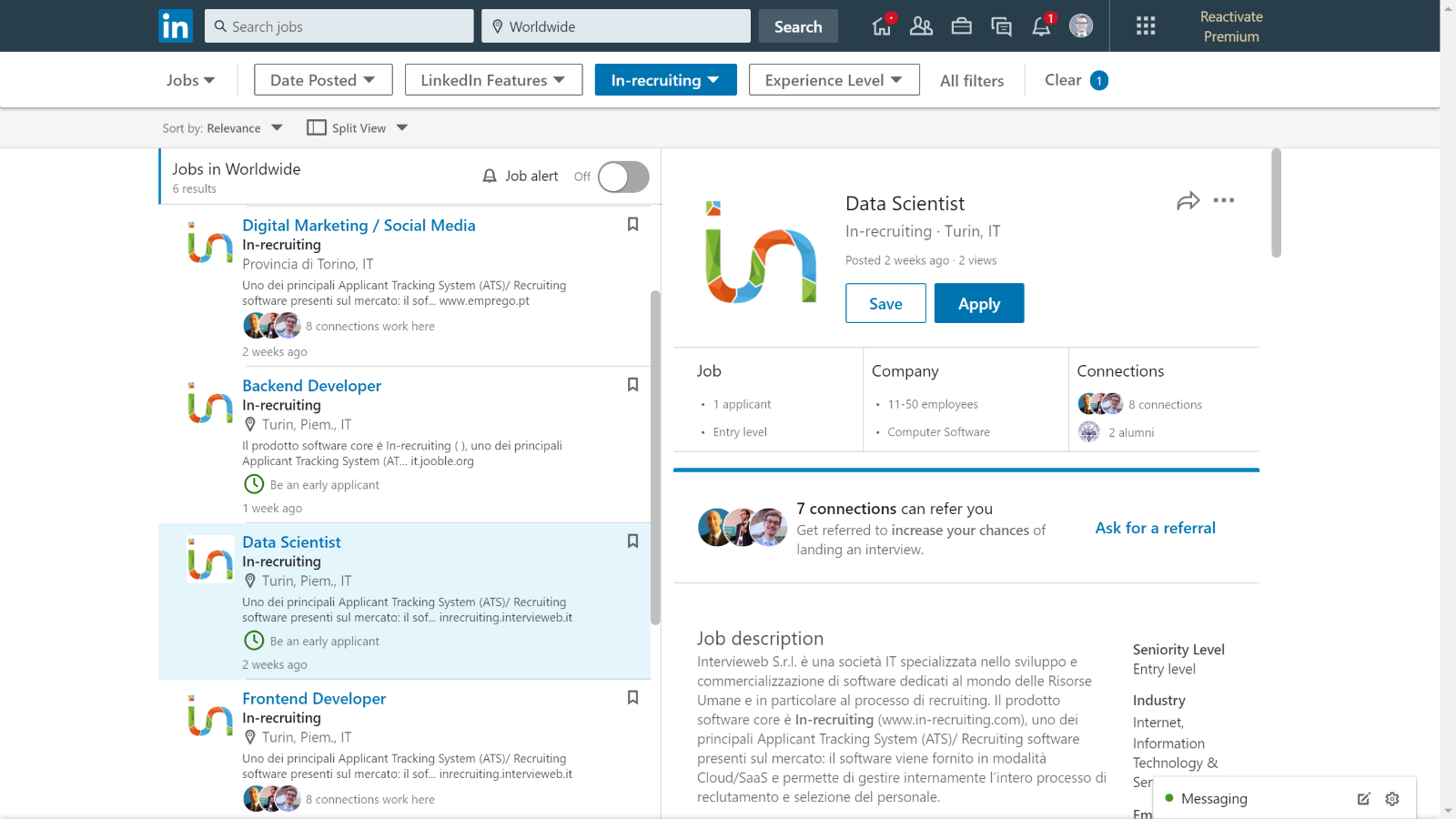Compose new message in Messaging bar

[1363, 799]
